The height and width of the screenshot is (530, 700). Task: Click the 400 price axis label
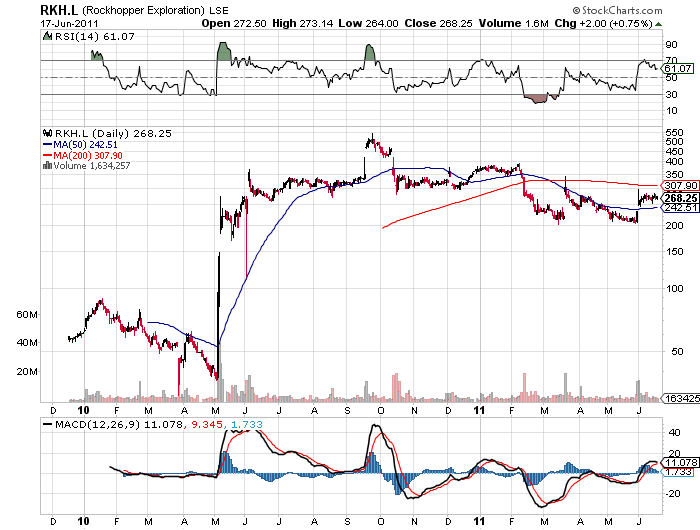point(674,162)
